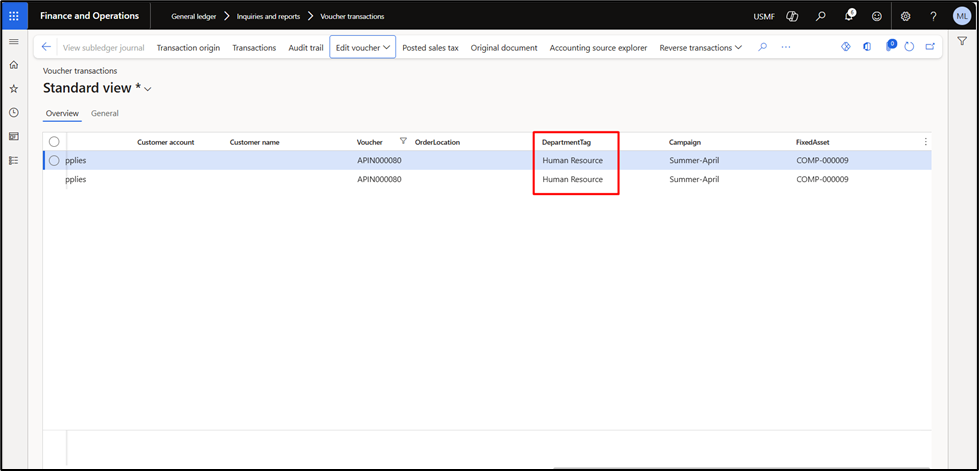
Task: Open the help question mark
Action: click(x=933, y=16)
